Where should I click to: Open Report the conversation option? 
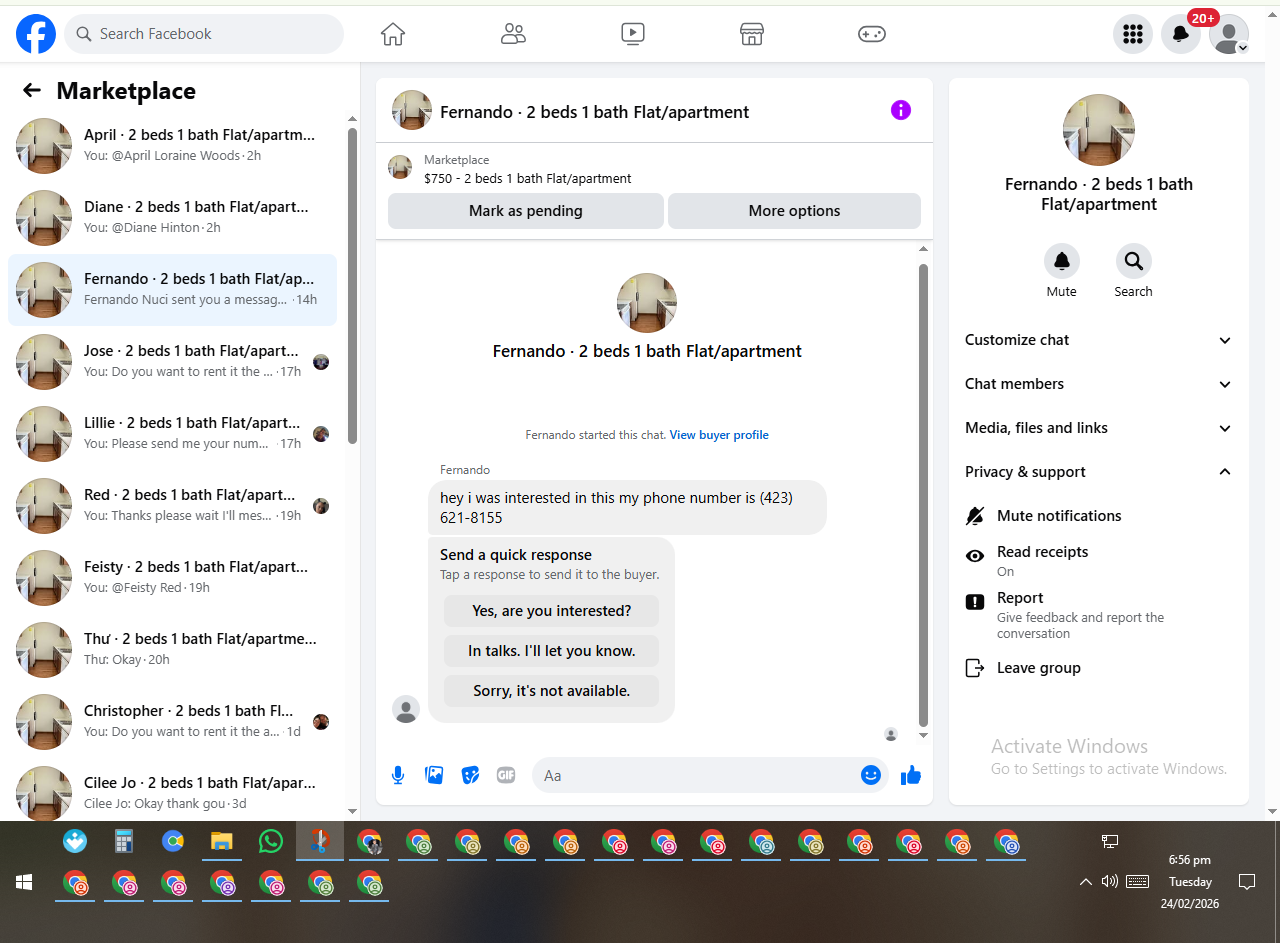1098,615
